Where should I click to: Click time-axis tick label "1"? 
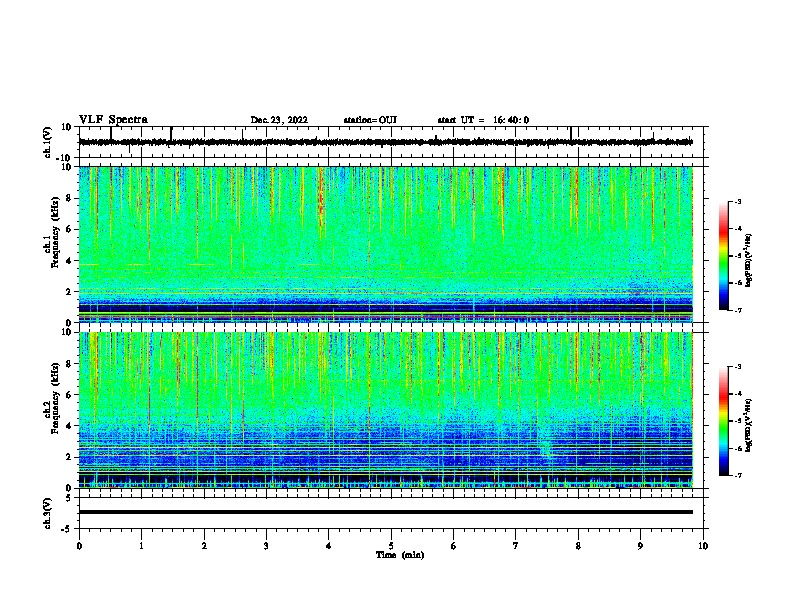point(141,546)
